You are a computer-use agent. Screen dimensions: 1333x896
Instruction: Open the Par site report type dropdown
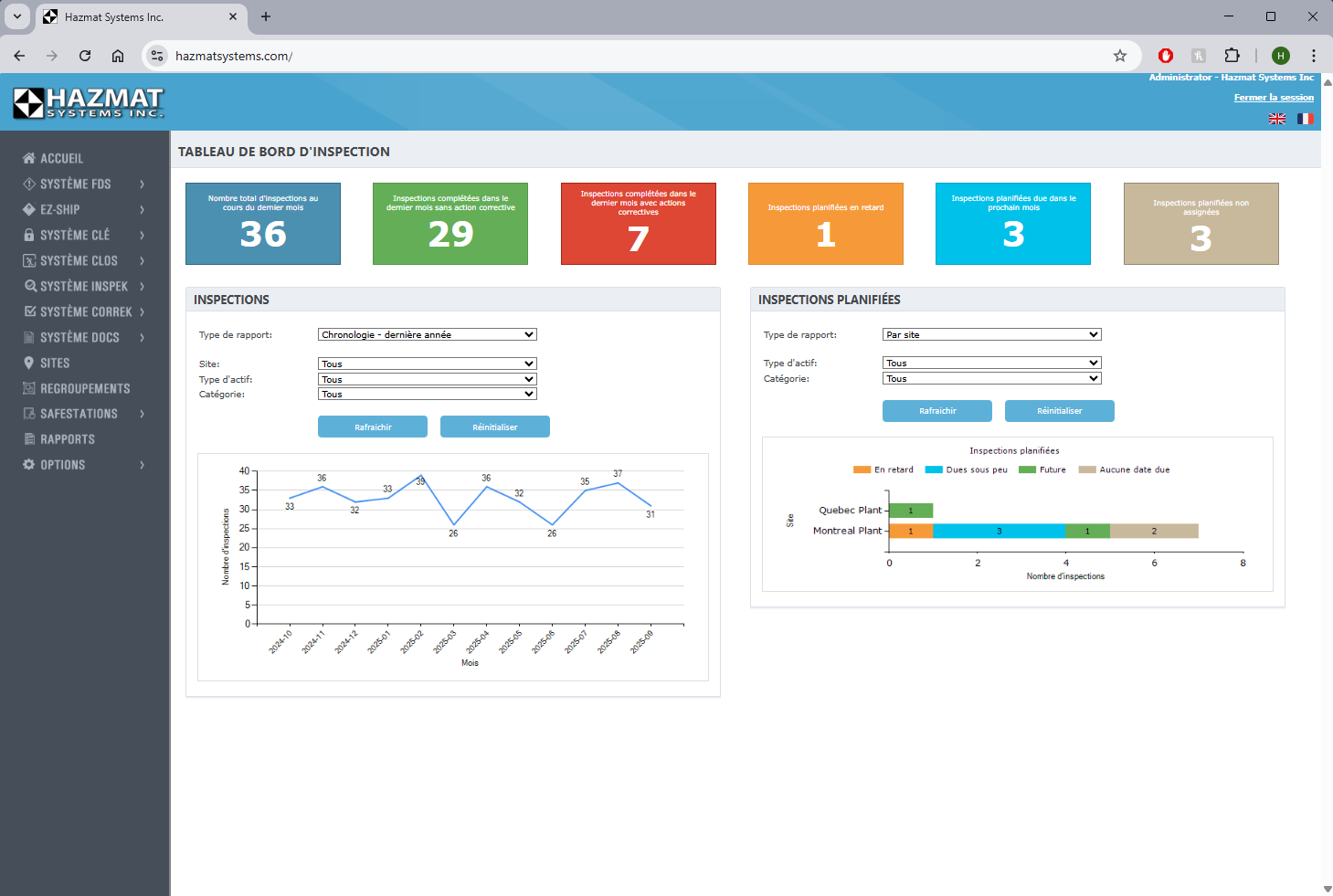click(x=991, y=334)
